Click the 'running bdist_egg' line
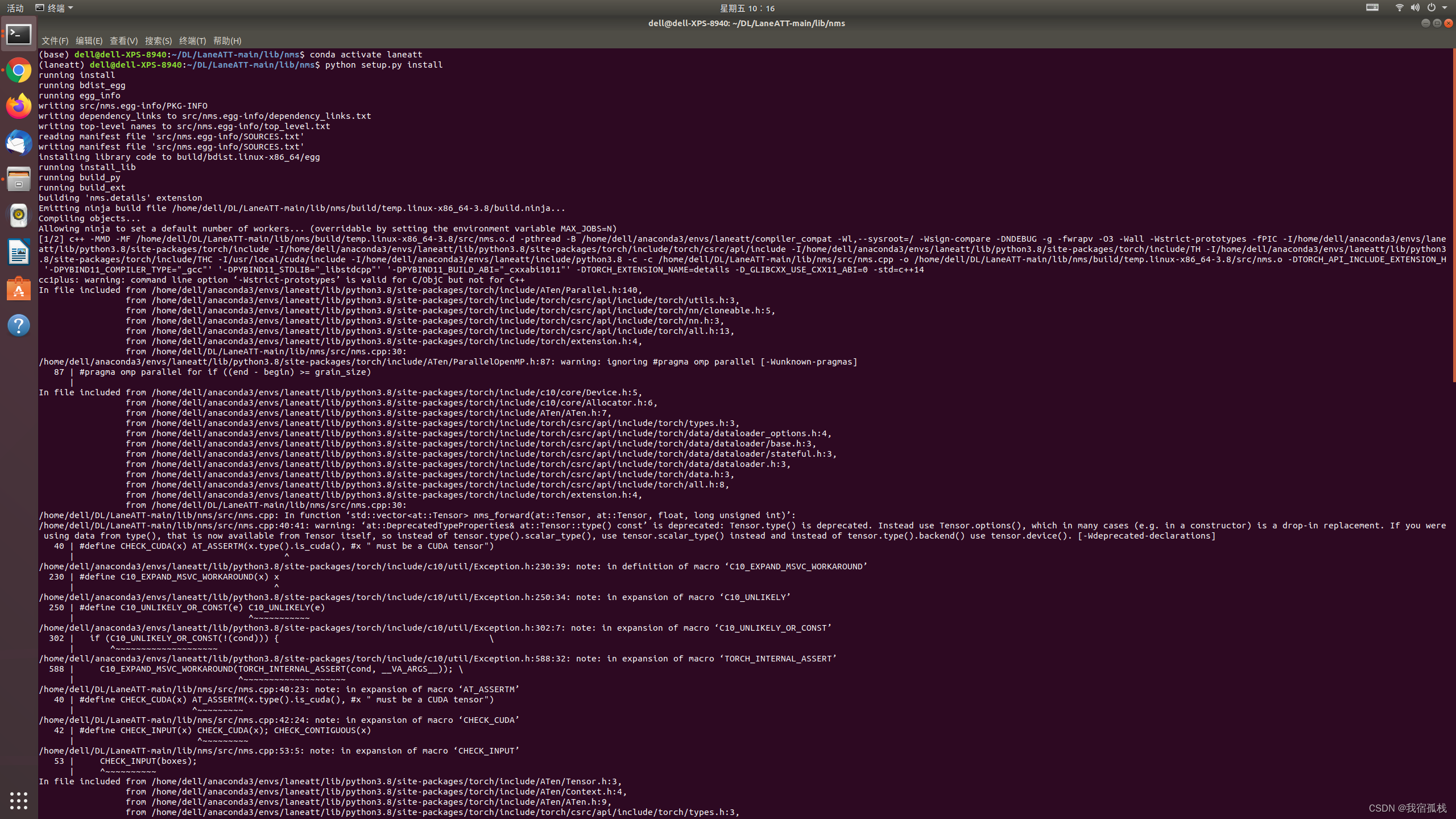This screenshot has height=819, width=1456. click(x=82, y=85)
